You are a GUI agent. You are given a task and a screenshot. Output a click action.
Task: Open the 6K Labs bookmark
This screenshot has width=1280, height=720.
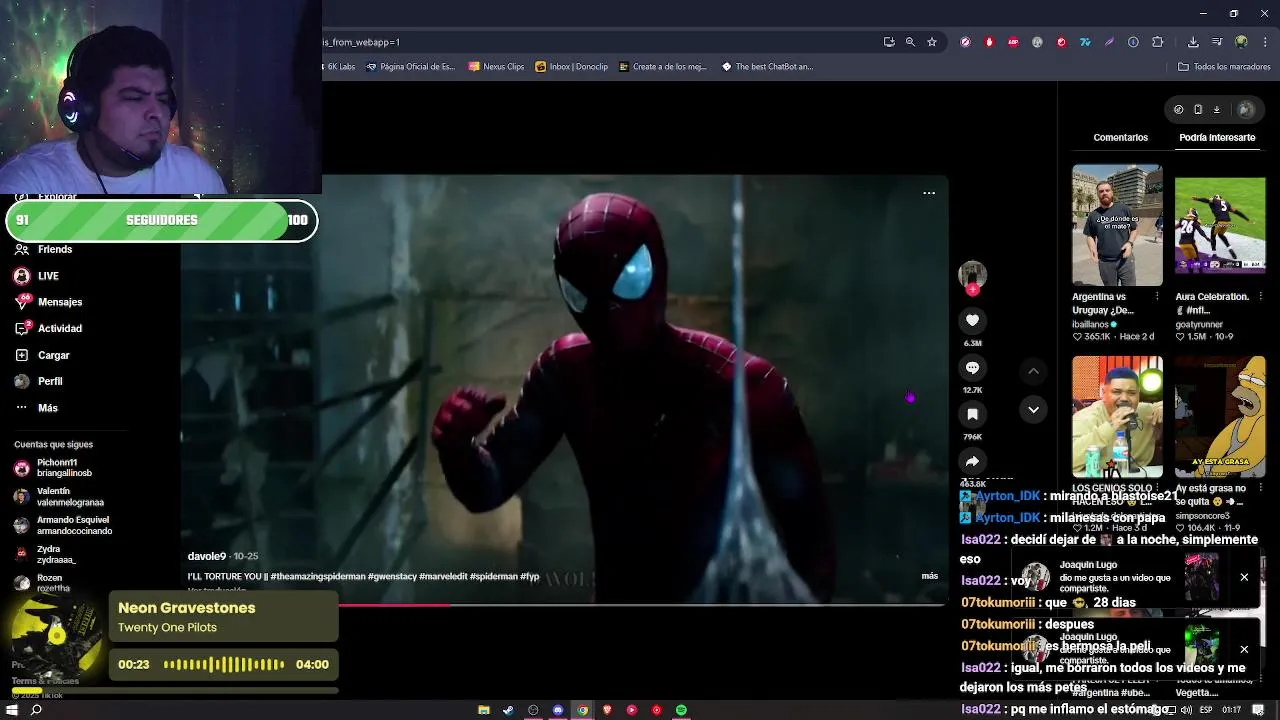click(339, 67)
